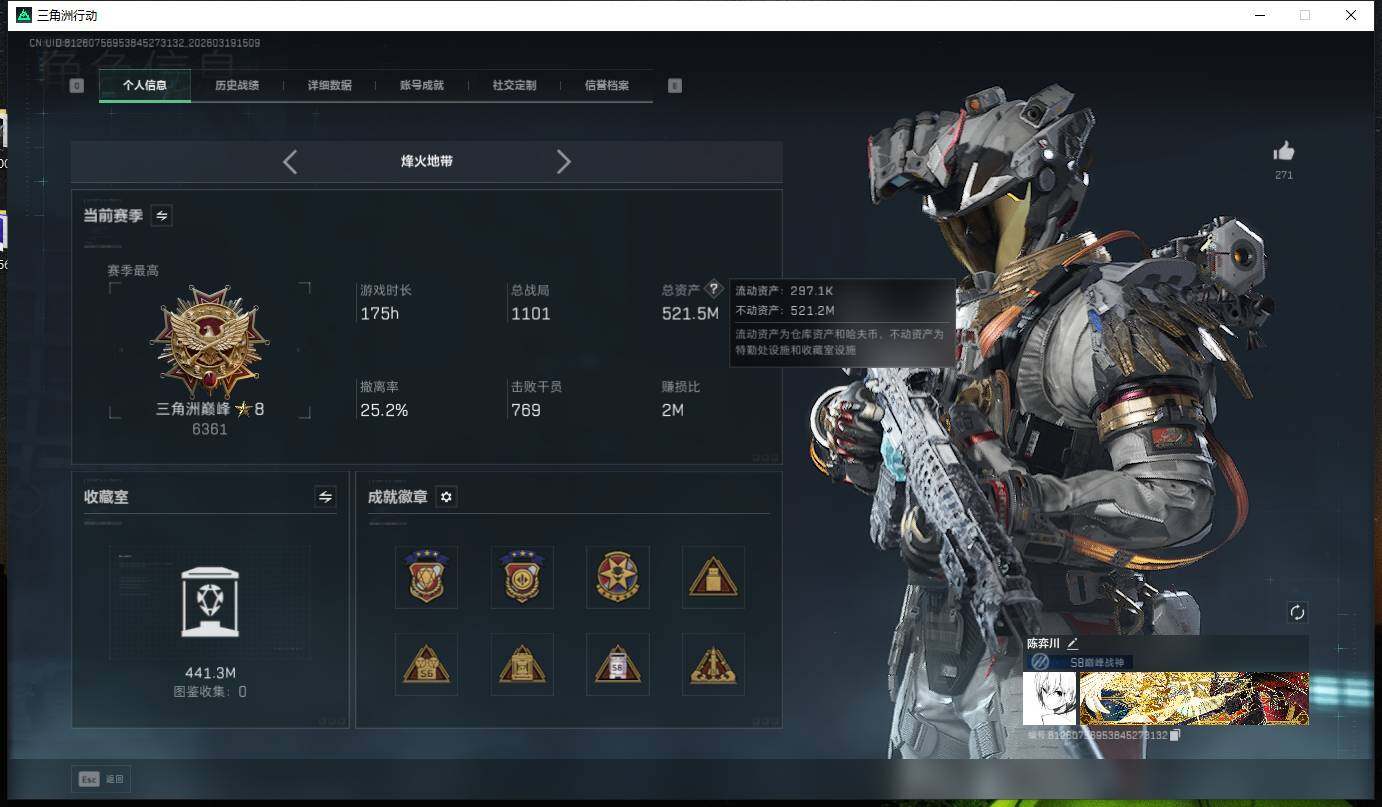Viewport: 1382px width, 807px height.
Task: Select the round star achievement badge
Action: [617, 577]
